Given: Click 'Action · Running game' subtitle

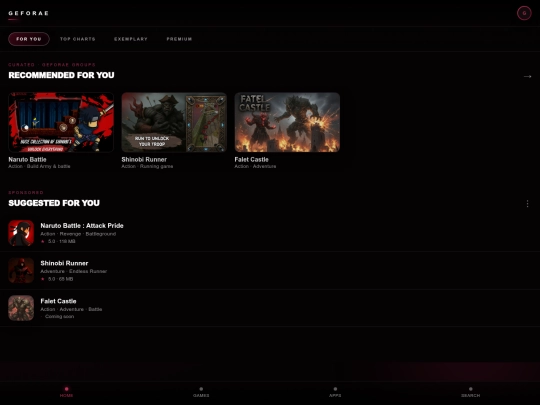Looking at the screenshot, I should 147,166.
